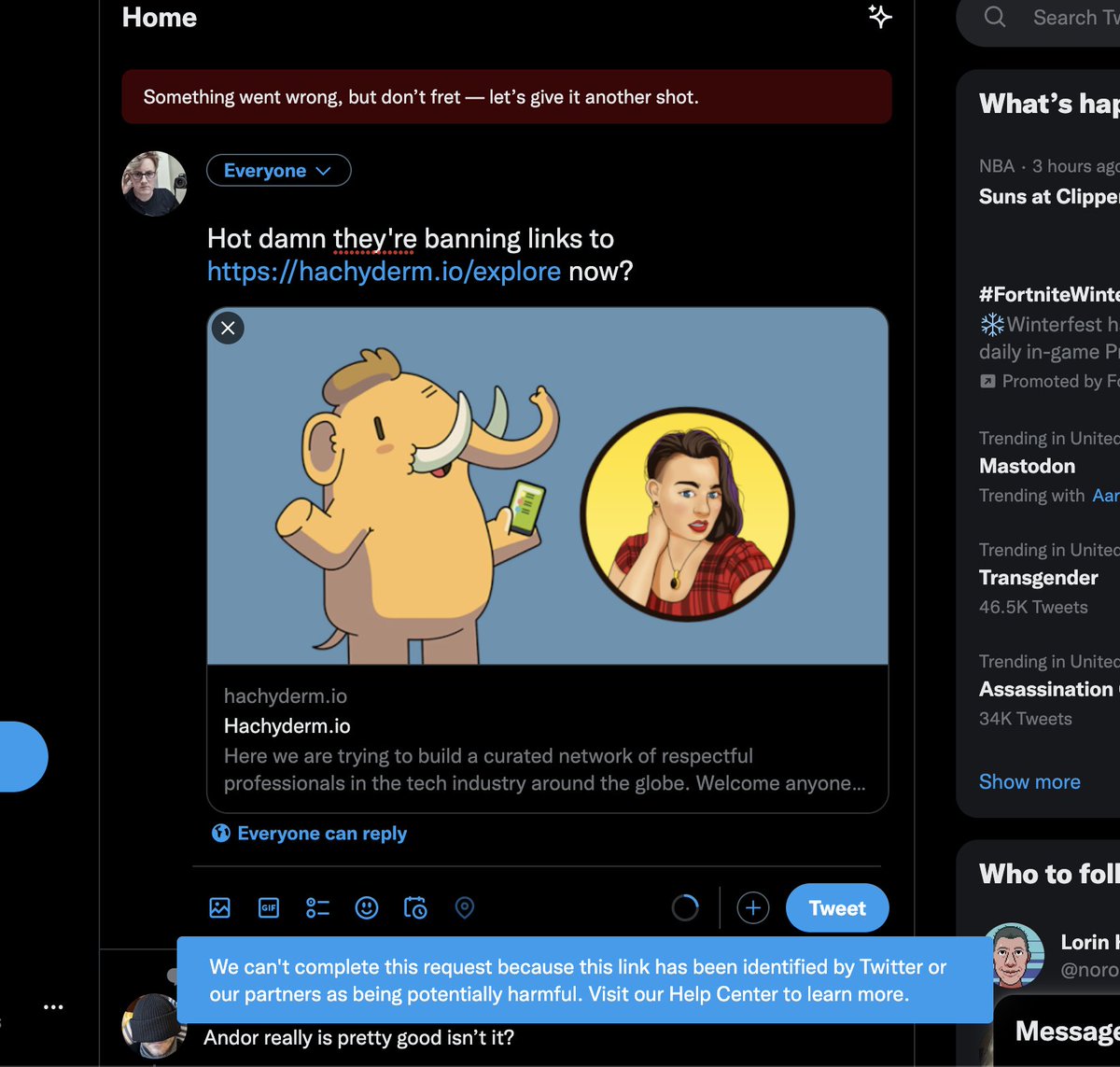Click the potentially harmful link toast message
This screenshot has height=1067, width=1120.
(584, 980)
